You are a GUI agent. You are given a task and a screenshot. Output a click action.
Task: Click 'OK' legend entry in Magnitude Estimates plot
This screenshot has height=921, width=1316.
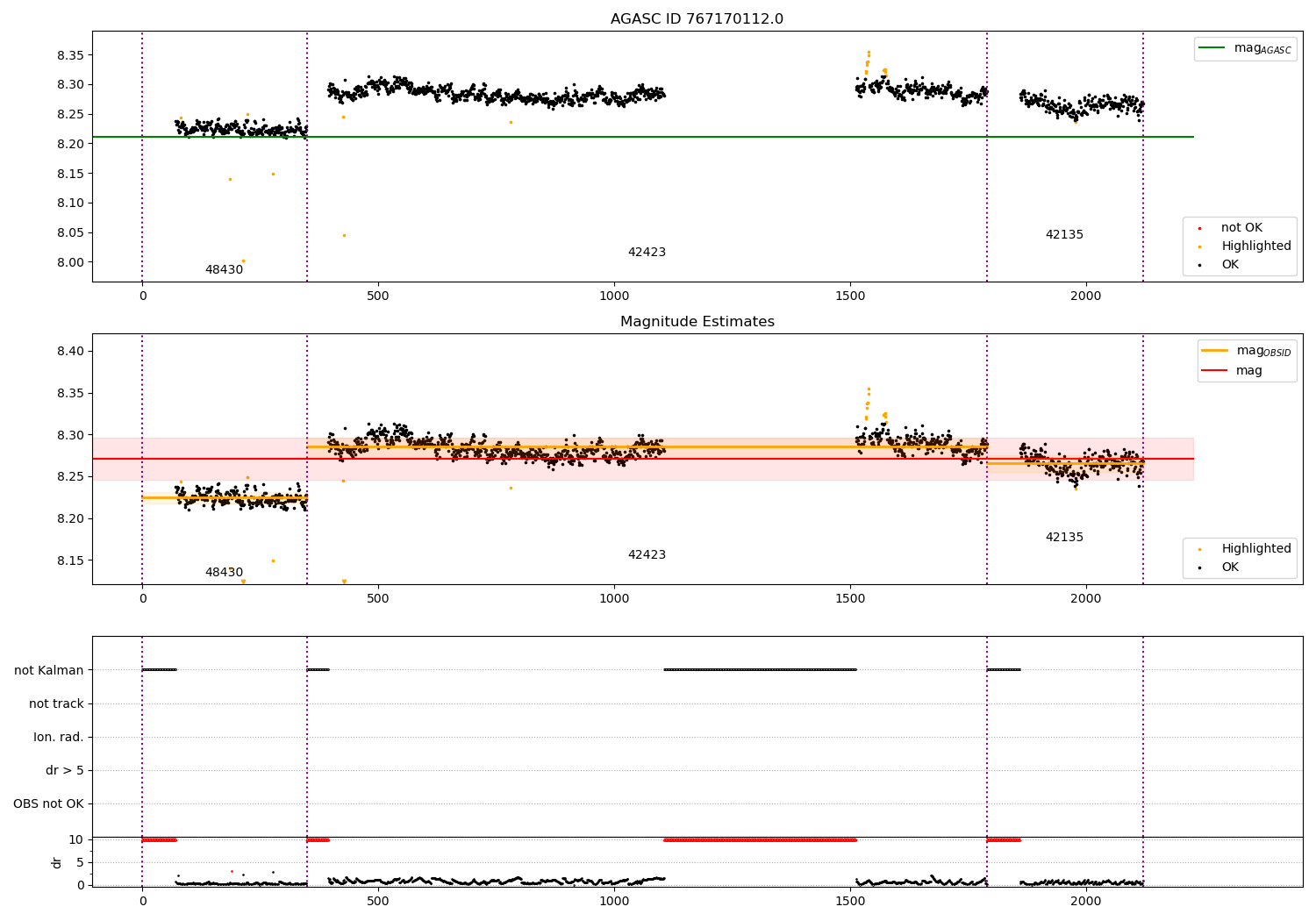[x=1230, y=568]
